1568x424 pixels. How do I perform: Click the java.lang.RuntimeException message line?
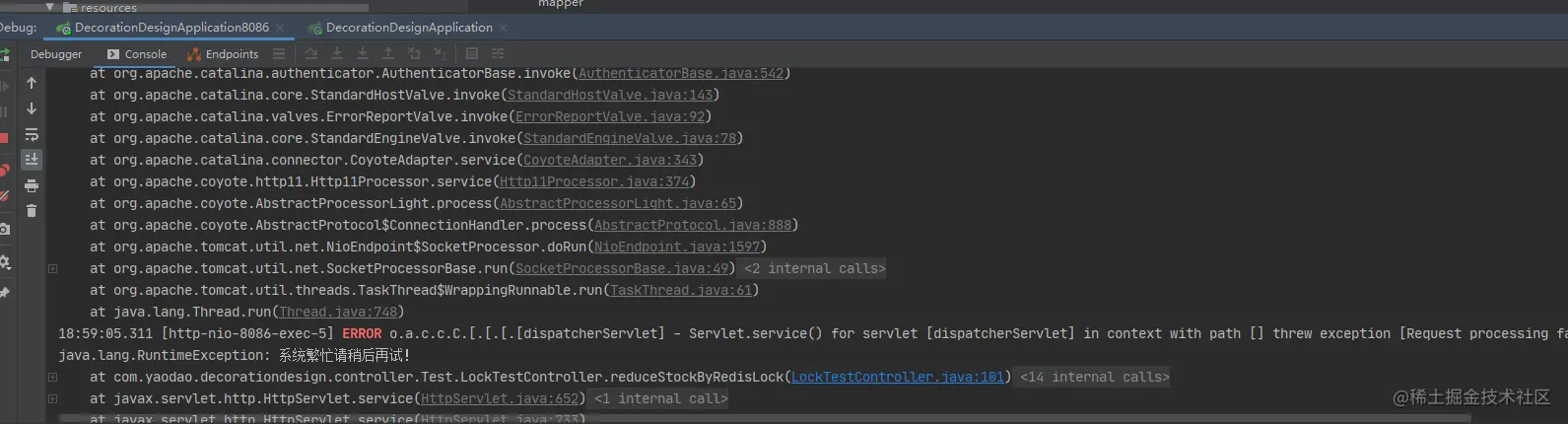[235, 355]
